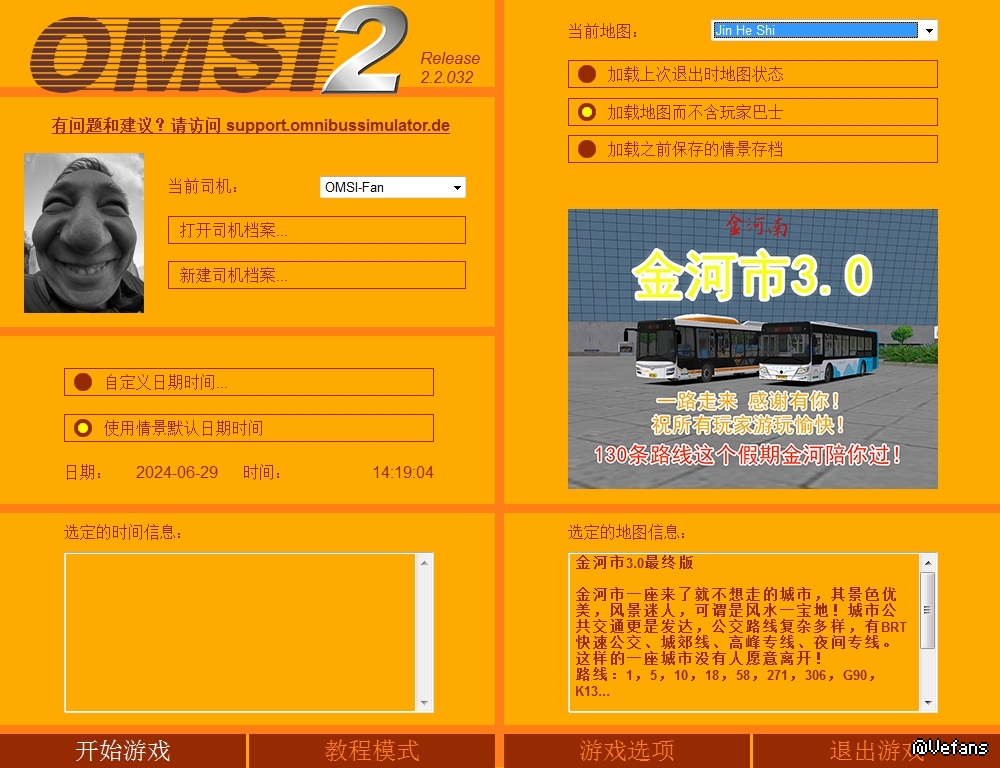The width and height of the screenshot is (1000, 768).
Task: Open 游戏选项 game options
Action: click(626, 751)
